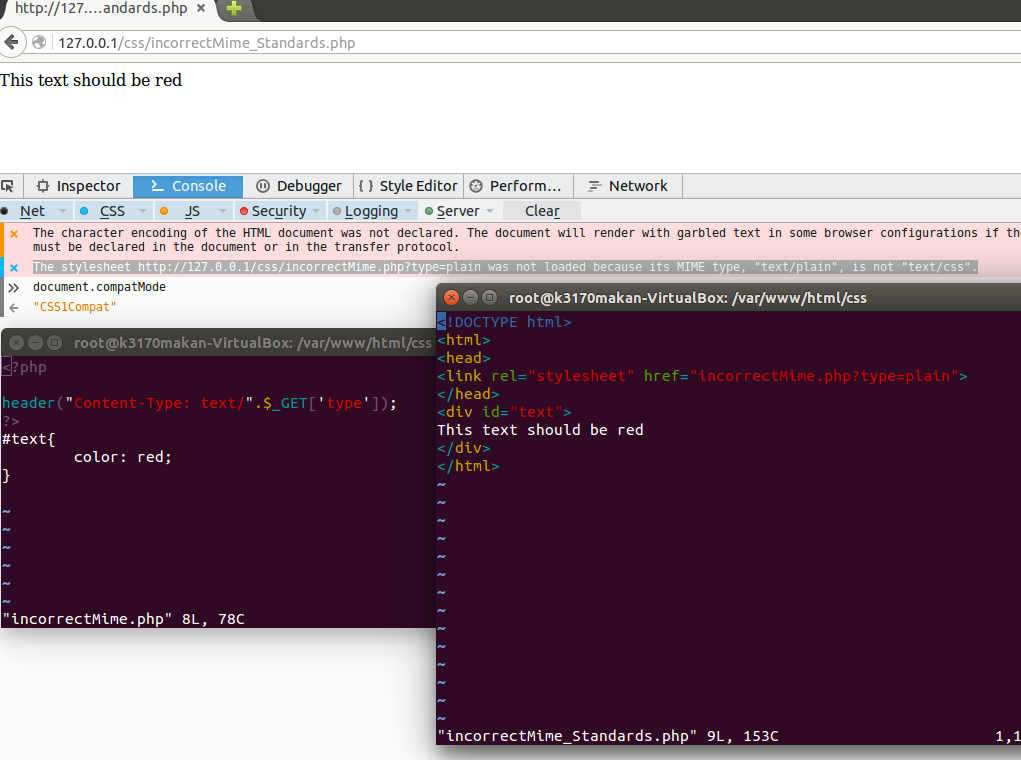Click the orange warning icon on the encoding message

(13, 232)
